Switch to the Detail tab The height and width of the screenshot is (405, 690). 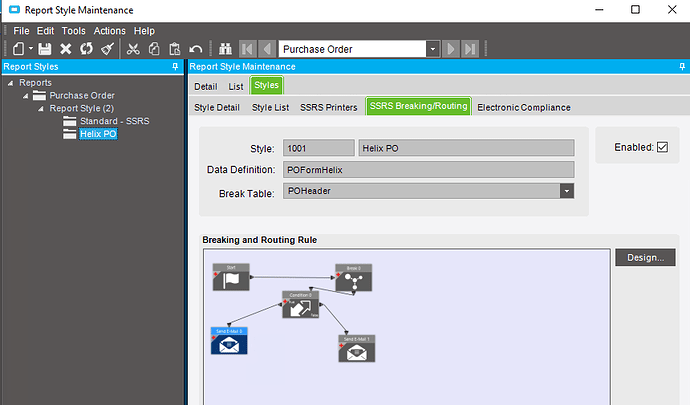click(x=206, y=86)
